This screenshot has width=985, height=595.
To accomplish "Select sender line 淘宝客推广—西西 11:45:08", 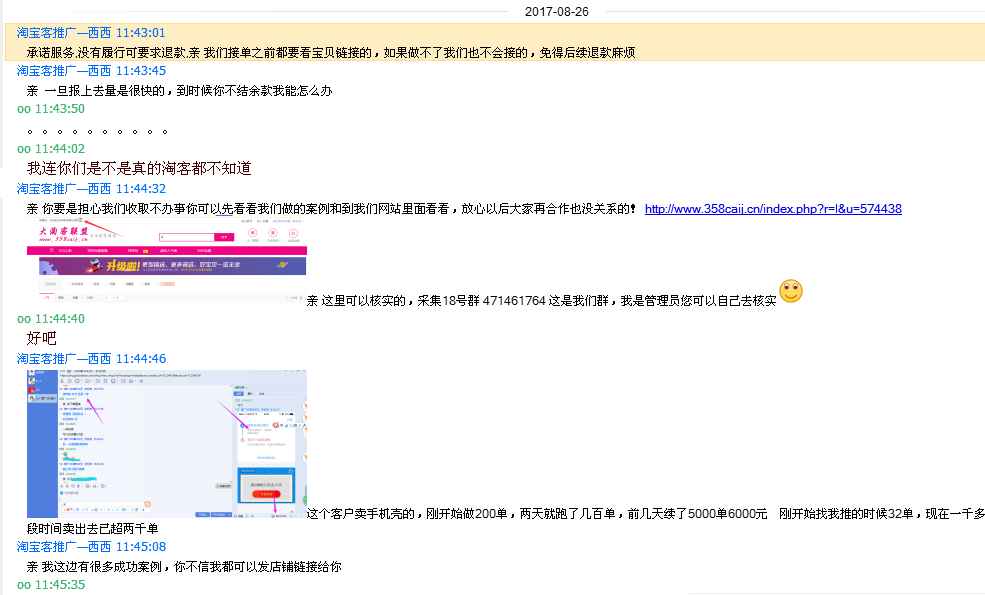I will click(91, 547).
